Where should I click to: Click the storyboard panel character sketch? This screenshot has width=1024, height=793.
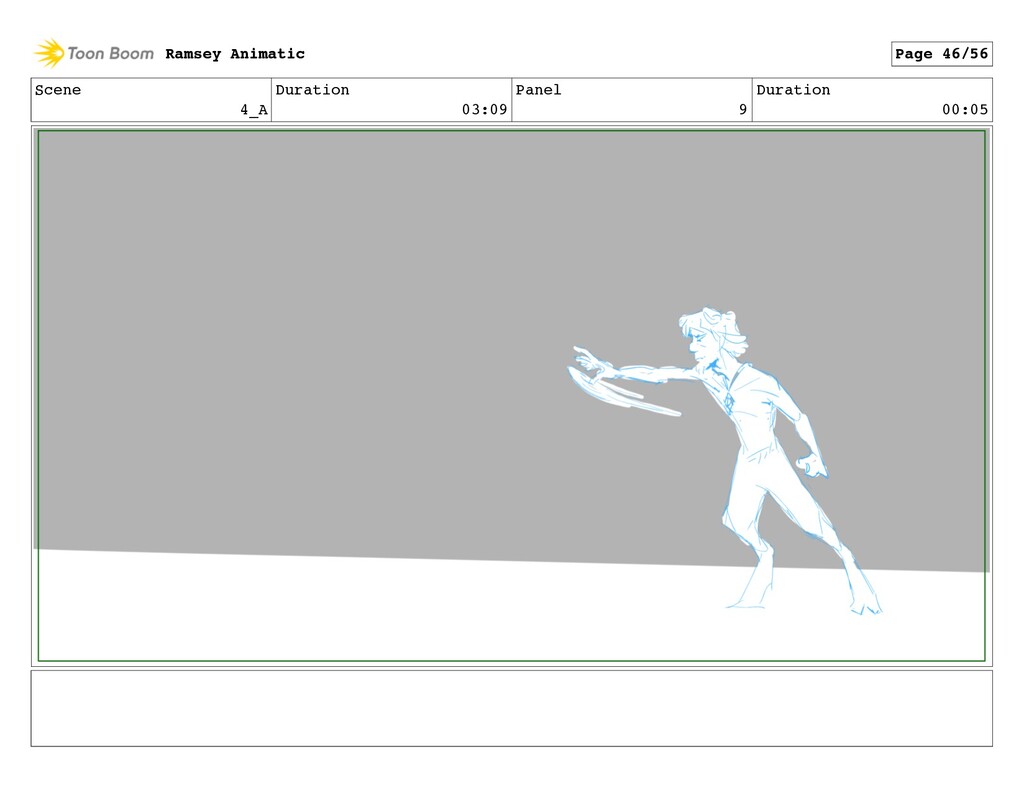(x=725, y=461)
